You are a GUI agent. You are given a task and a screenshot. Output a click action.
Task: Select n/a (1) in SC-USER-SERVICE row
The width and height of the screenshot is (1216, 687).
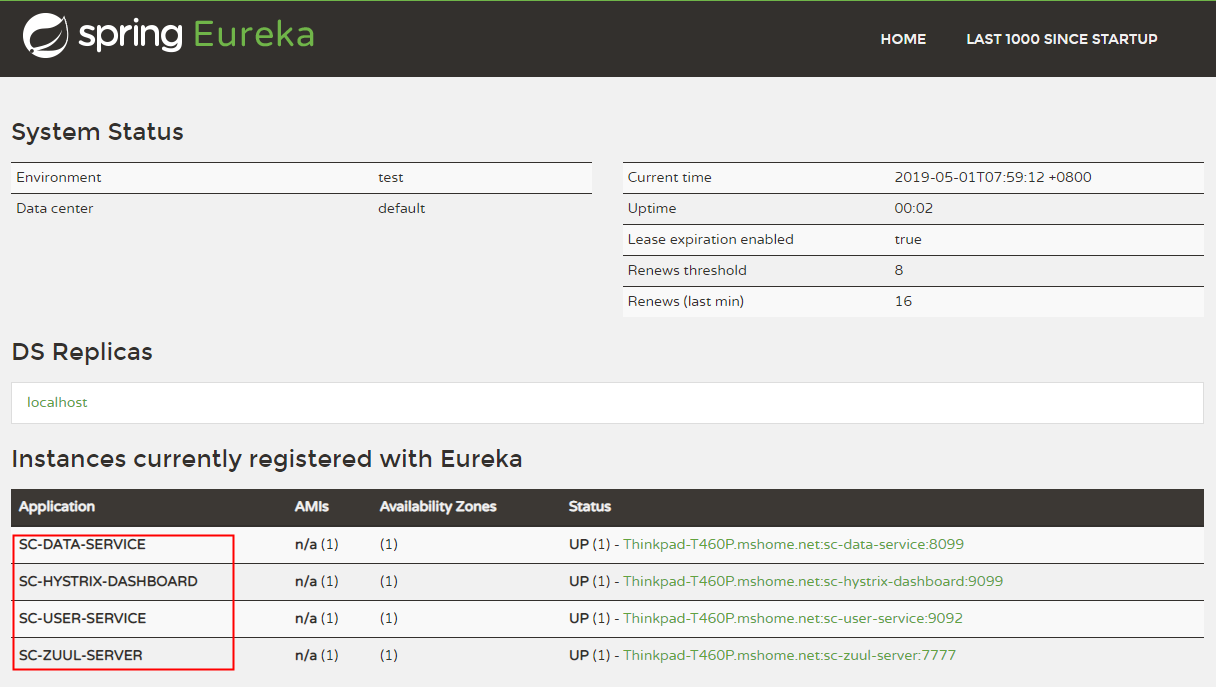pyautogui.click(x=317, y=618)
